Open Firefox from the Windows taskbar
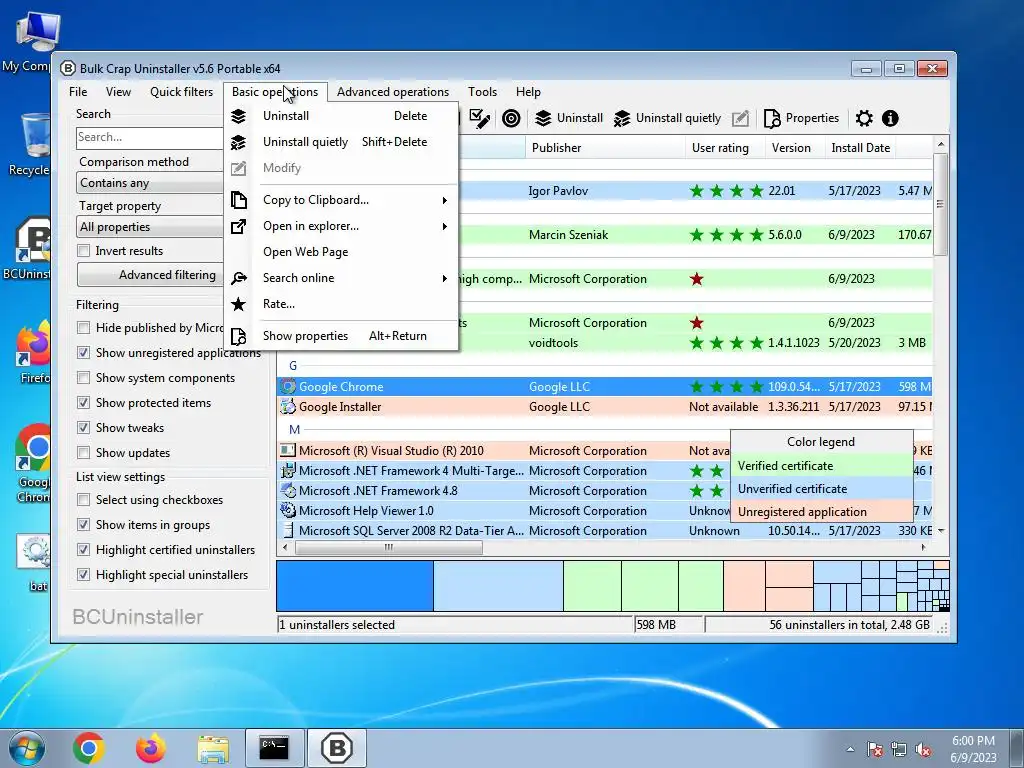The height and width of the screenshot is (768, 1024). 151,748
